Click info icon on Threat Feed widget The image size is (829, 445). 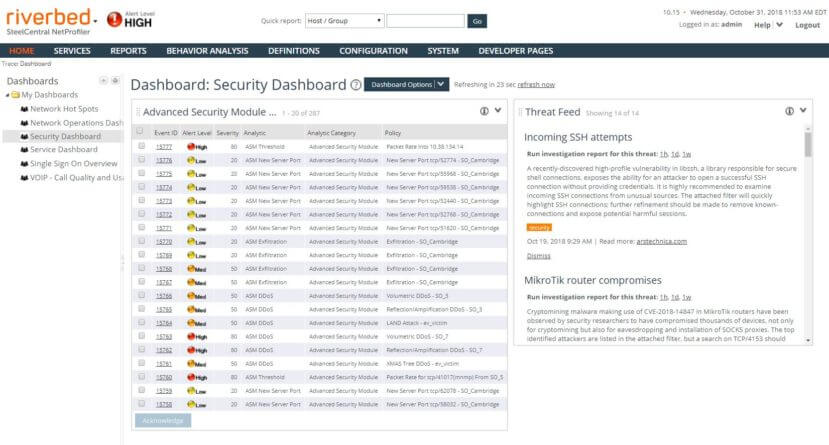click(x=789, y=111)
